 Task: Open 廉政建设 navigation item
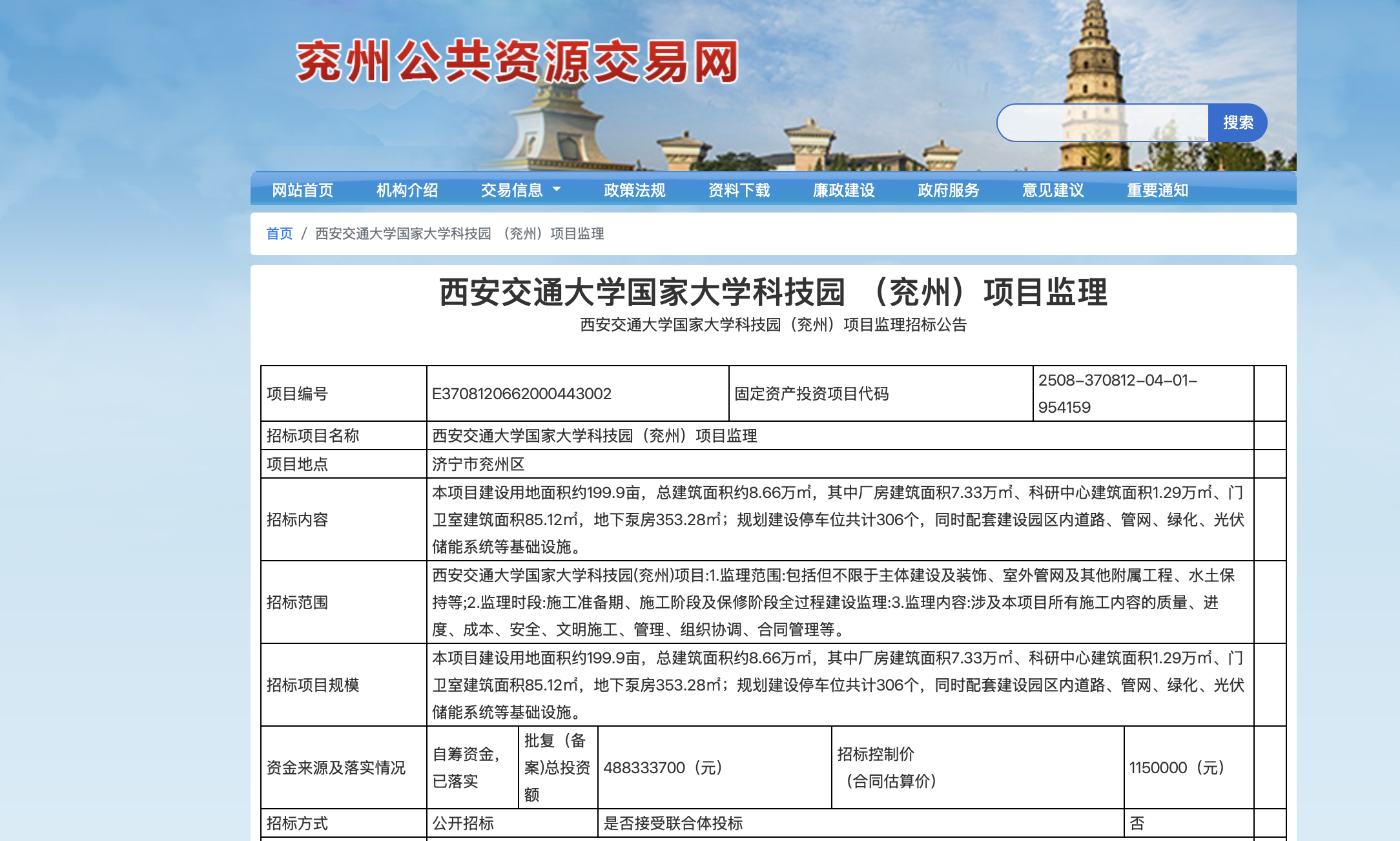point(843,190)
